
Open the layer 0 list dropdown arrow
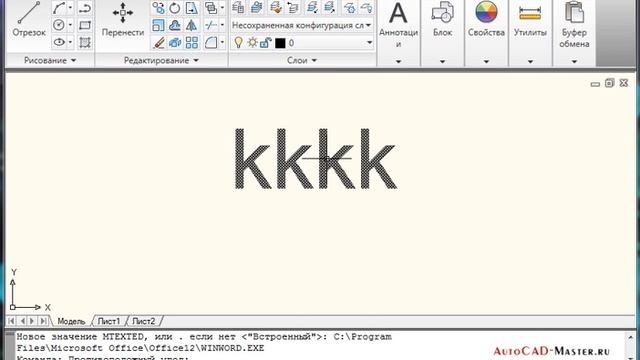click(x=369, y=42)
